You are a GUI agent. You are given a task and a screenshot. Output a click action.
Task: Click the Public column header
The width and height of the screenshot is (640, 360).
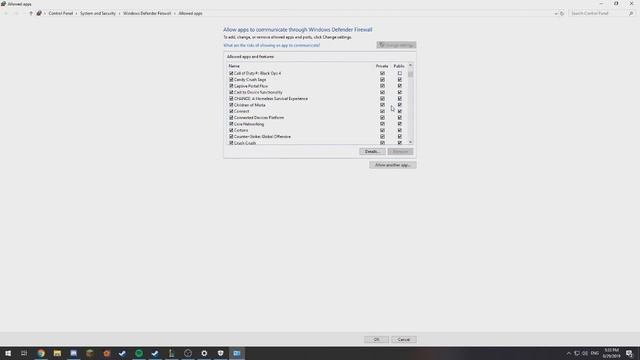[x=399, y=66]
